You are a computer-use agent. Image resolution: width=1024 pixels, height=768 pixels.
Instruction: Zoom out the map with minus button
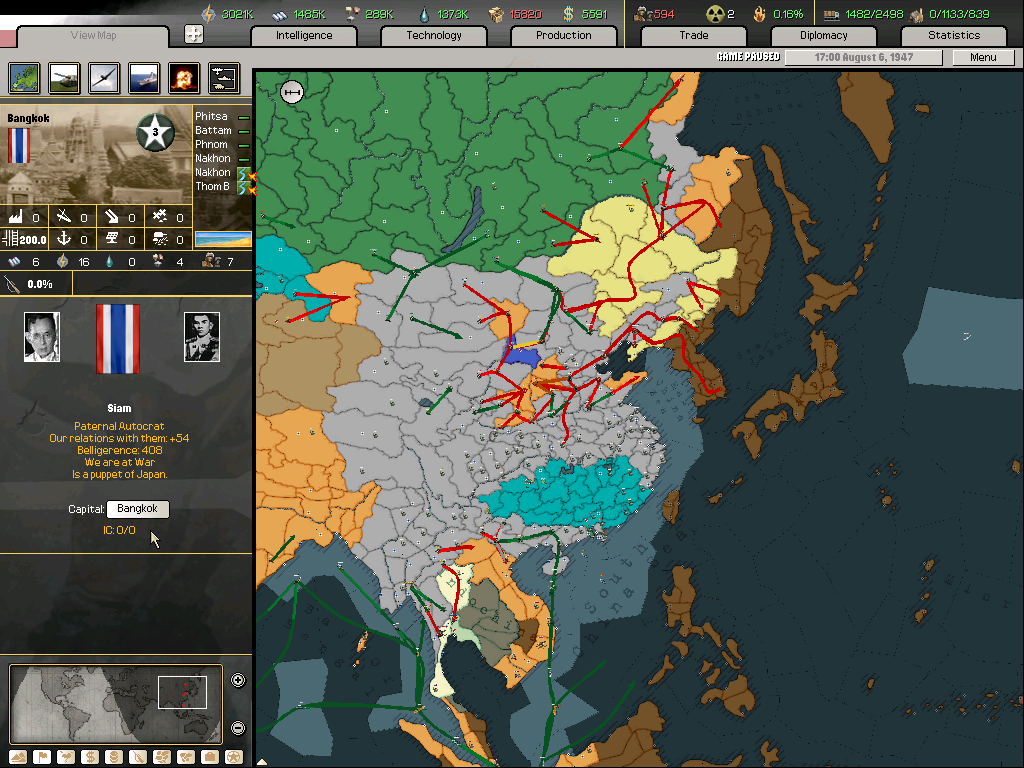(x=238, y=728)
